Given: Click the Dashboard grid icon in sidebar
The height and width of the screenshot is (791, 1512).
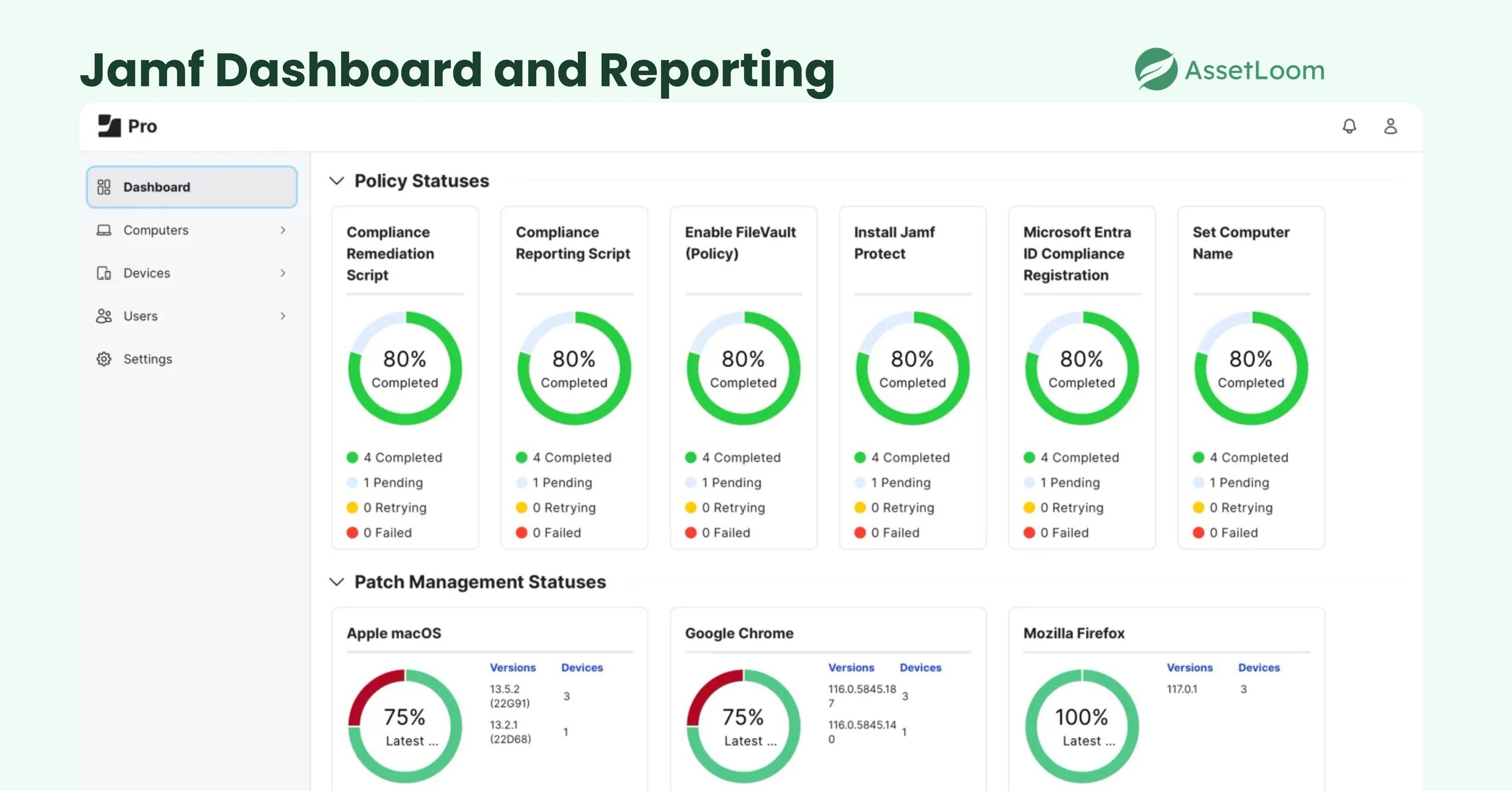Looking at the screenshot, I should pos(104,187).
